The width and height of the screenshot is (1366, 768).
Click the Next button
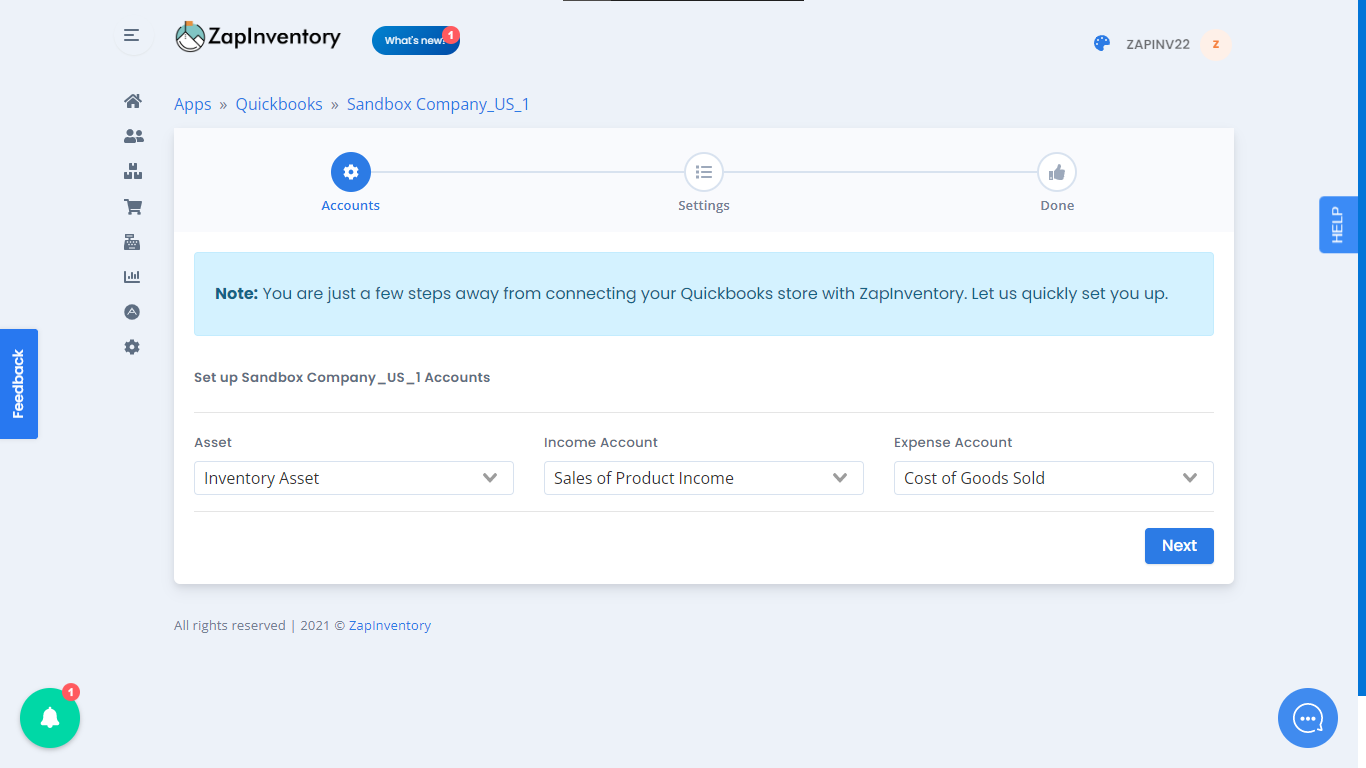1179,546
